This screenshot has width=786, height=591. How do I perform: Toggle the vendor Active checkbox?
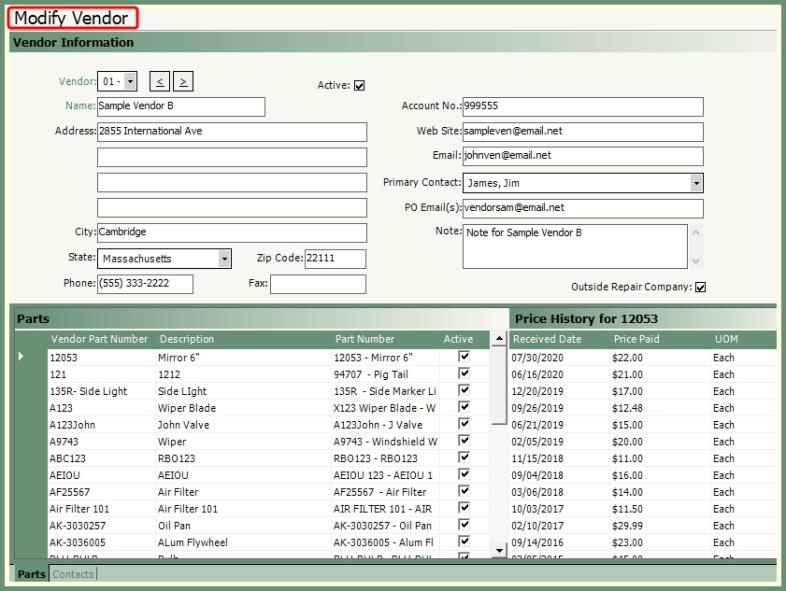click(x=360, y=85)
